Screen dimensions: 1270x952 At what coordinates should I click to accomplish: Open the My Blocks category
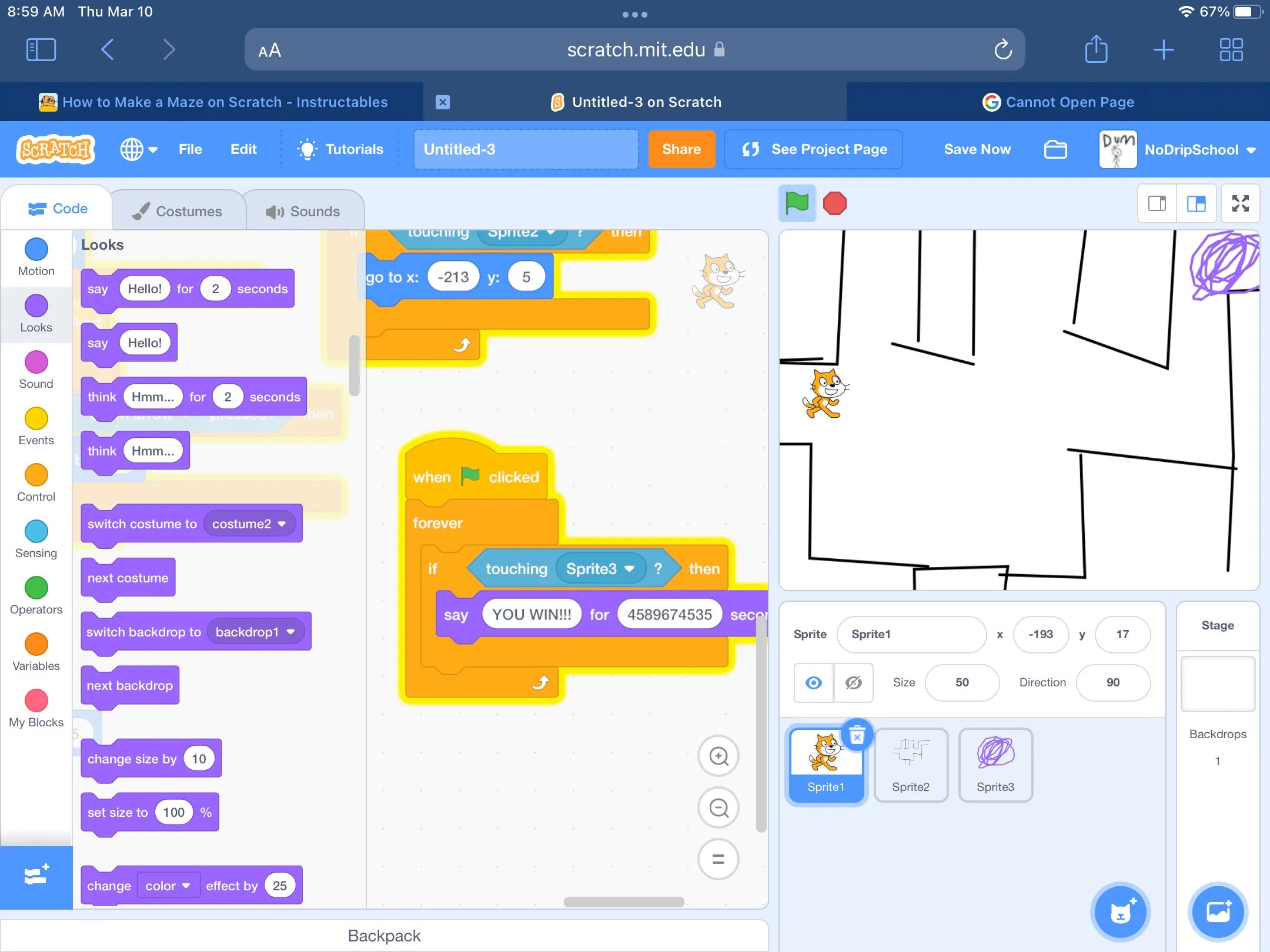tap(36, 709)
